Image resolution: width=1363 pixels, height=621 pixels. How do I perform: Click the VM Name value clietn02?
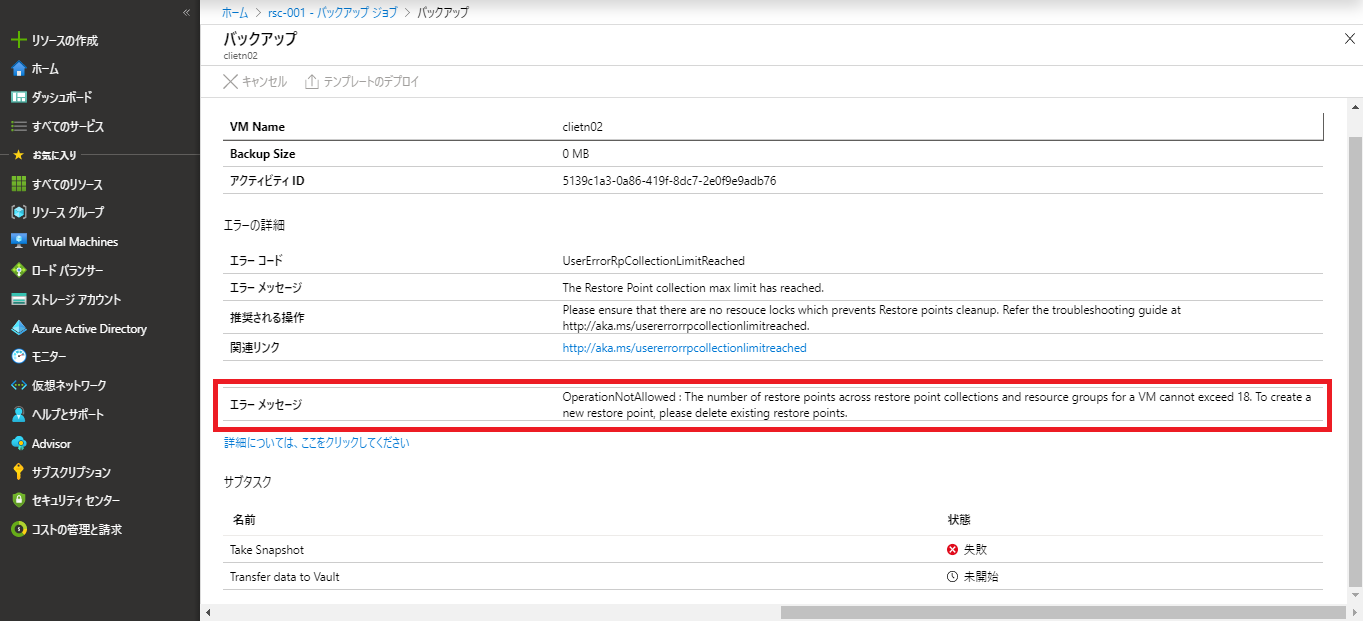click(x=582, y=127)
